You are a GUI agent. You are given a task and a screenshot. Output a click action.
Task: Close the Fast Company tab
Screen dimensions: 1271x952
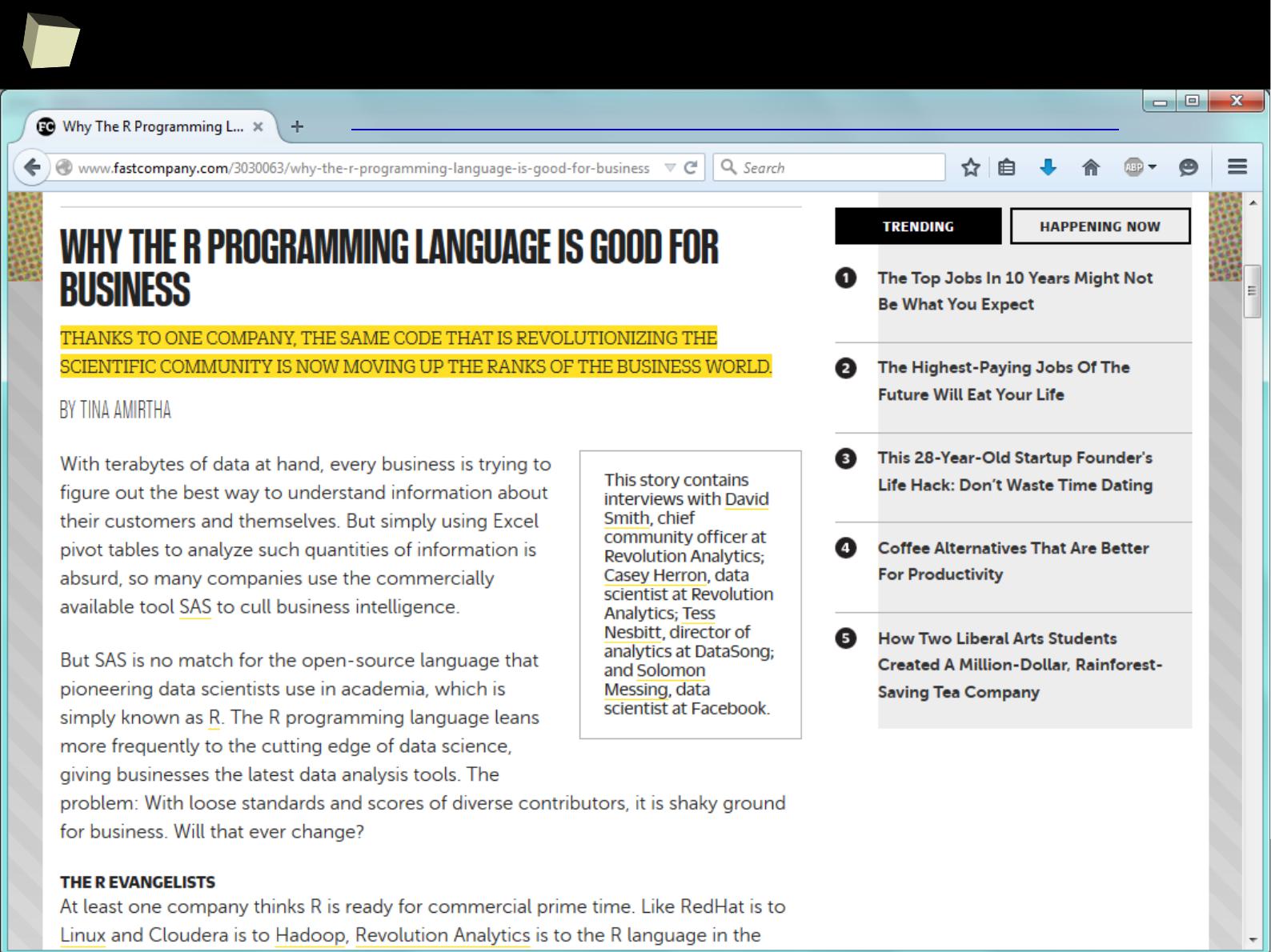258,126
